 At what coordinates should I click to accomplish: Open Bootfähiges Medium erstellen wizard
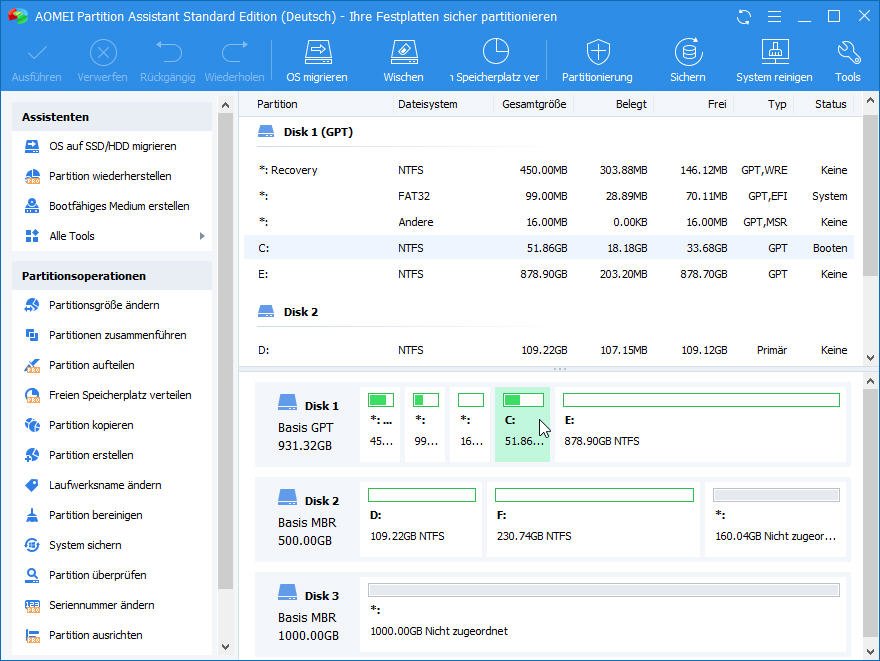119,206
